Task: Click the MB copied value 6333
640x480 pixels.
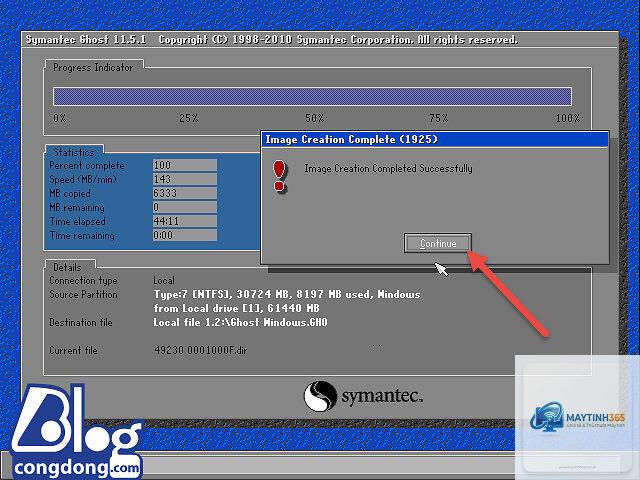Action: (185, 193)
